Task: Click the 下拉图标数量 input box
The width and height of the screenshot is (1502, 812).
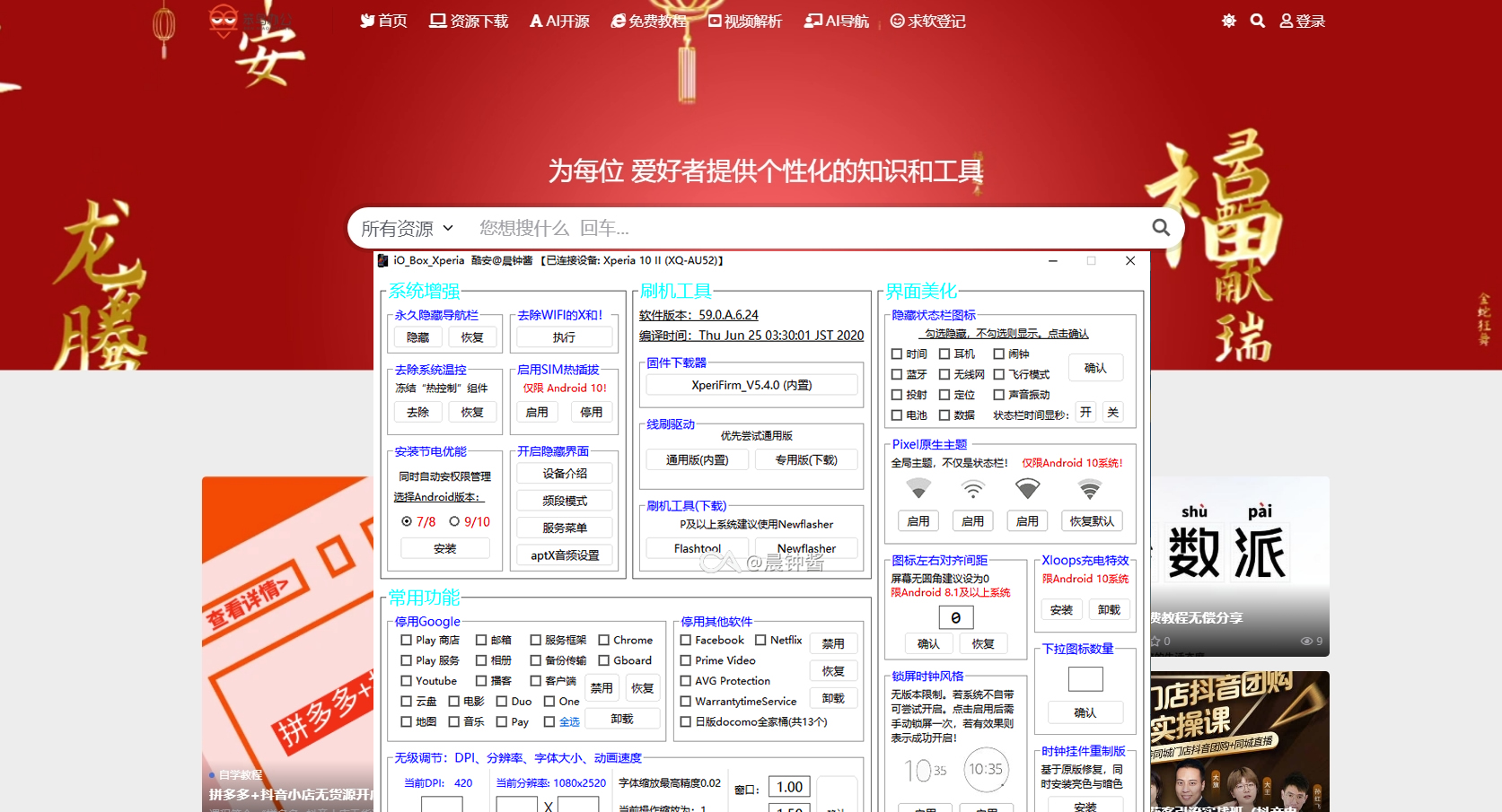Action: tap(1085, 679)
